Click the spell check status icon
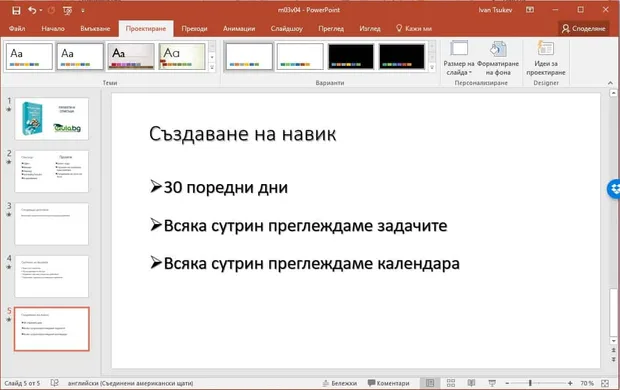This screenshot has width=620, height=390. pyautogui.click(x=55, y=383)
